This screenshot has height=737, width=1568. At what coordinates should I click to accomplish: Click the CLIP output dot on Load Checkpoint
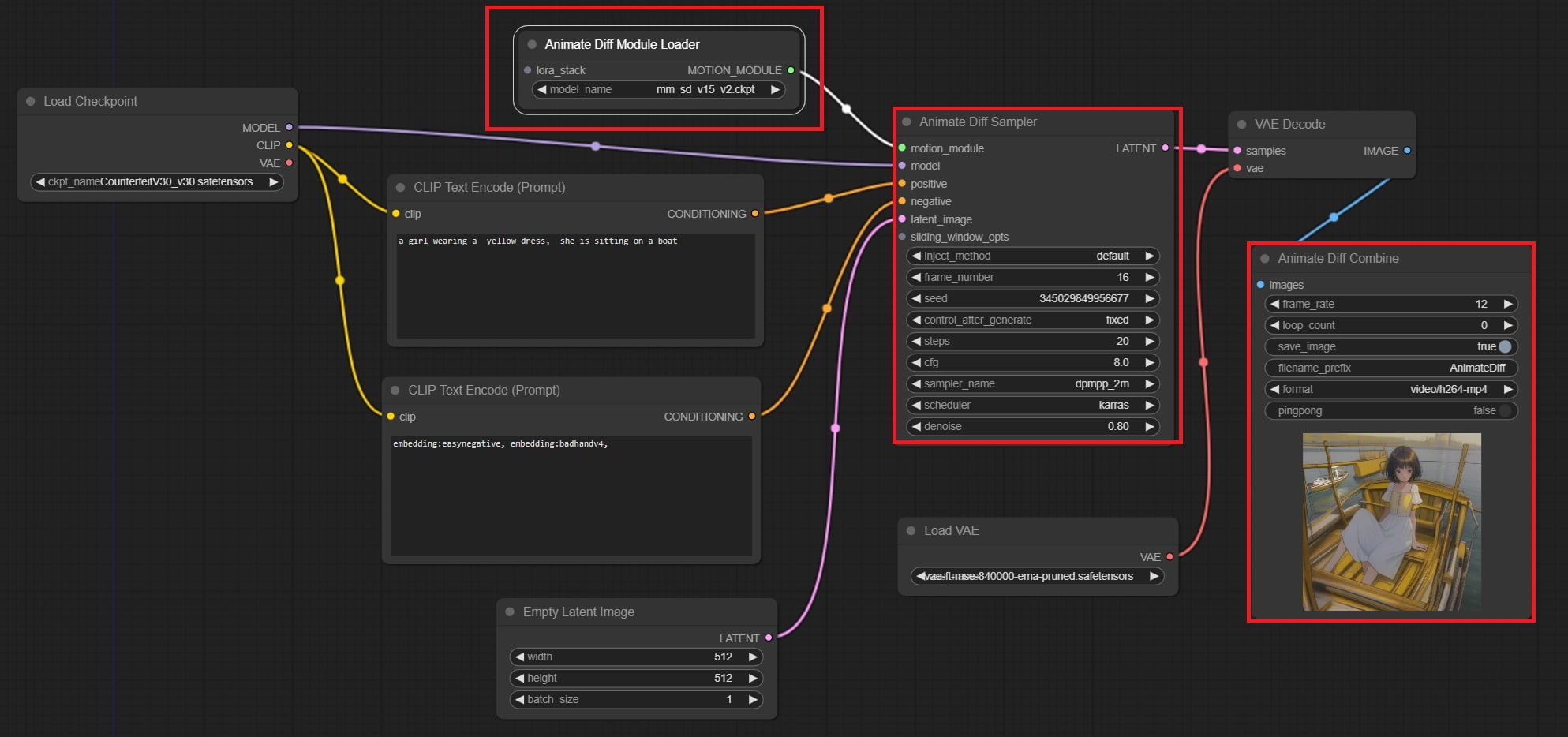click(x=289, y=145)
